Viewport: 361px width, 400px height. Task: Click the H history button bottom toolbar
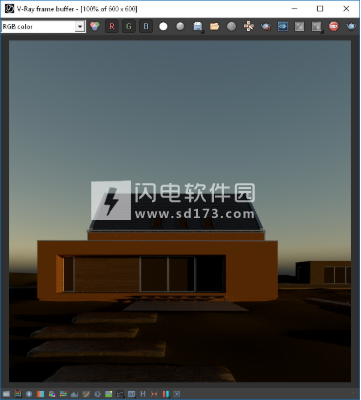[143, 394]
